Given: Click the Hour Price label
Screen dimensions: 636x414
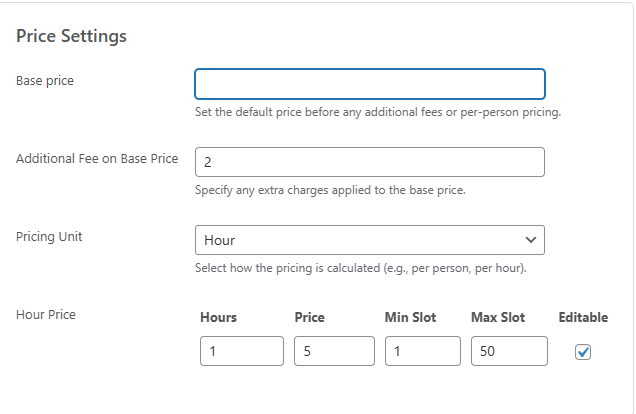Looking at the screenshot, I should tap(46, 315).
